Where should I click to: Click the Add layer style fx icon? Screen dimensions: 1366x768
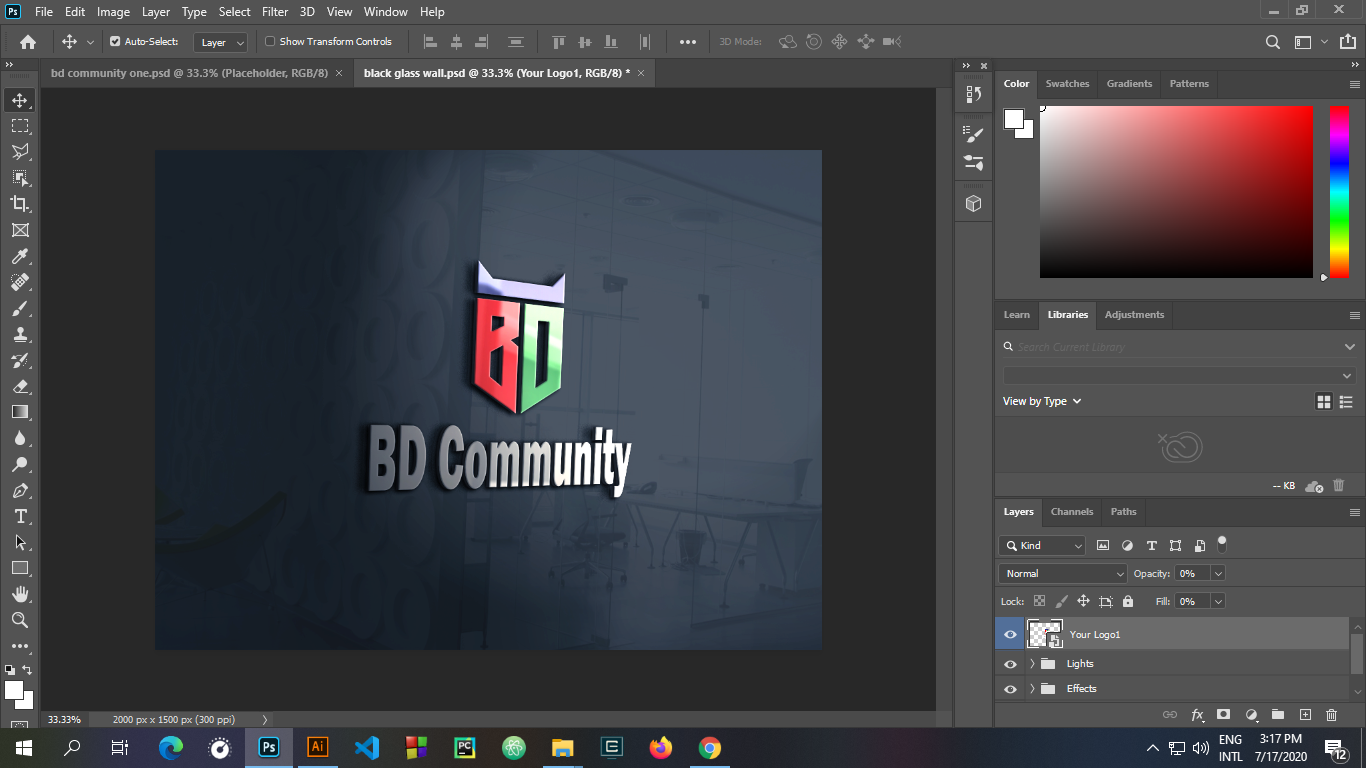point(1197,715)
